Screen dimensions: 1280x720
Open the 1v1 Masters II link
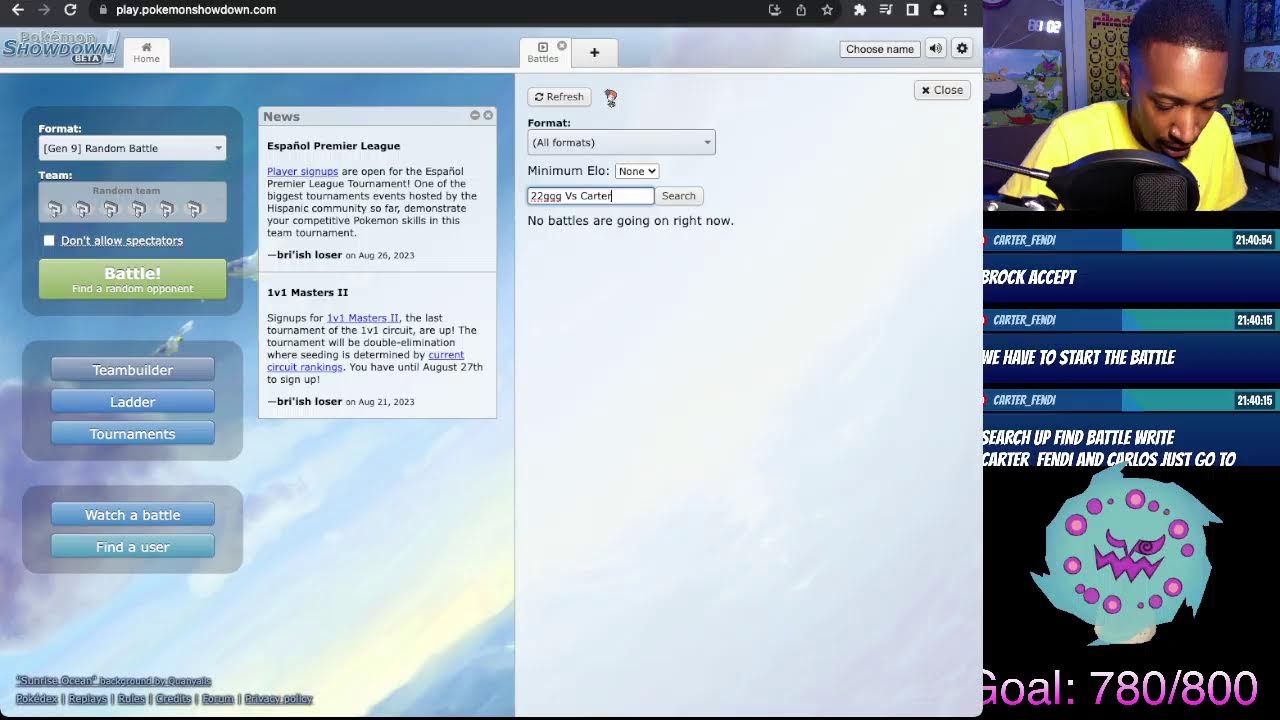tap(362, 318)
